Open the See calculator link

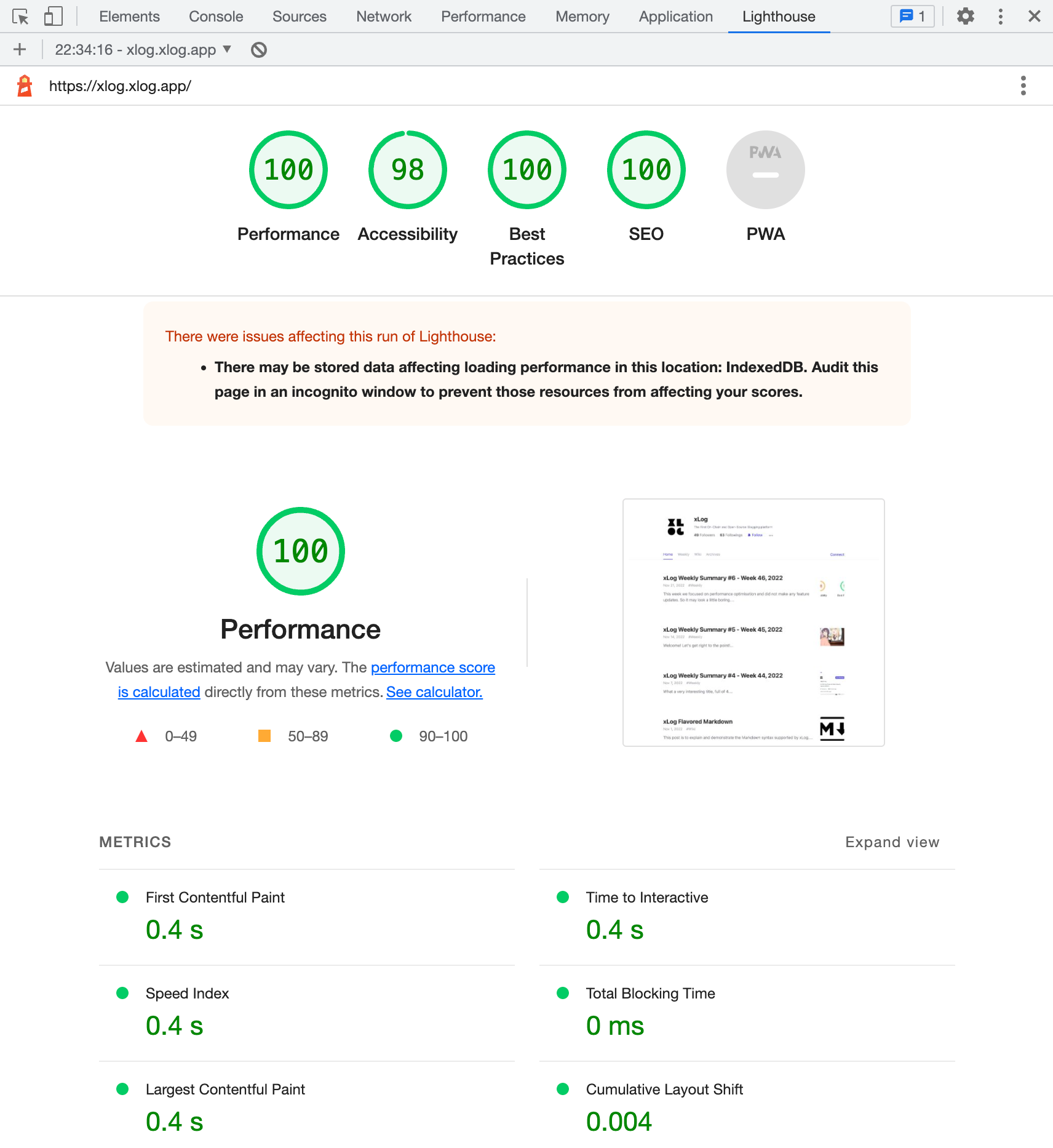coord(434,692)
